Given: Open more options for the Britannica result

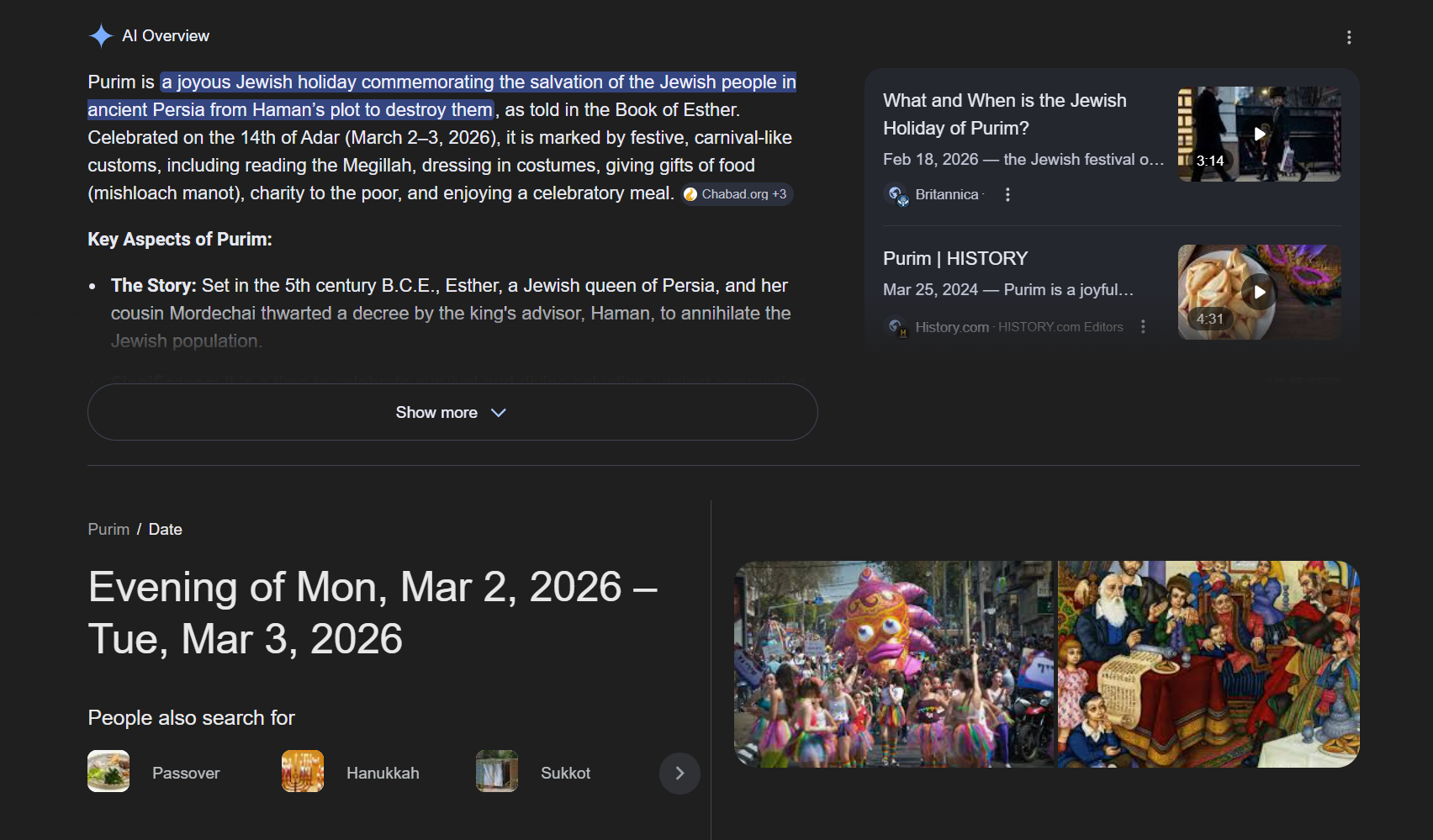Looking at the screenshot, I should click(x=1007, y=195).
